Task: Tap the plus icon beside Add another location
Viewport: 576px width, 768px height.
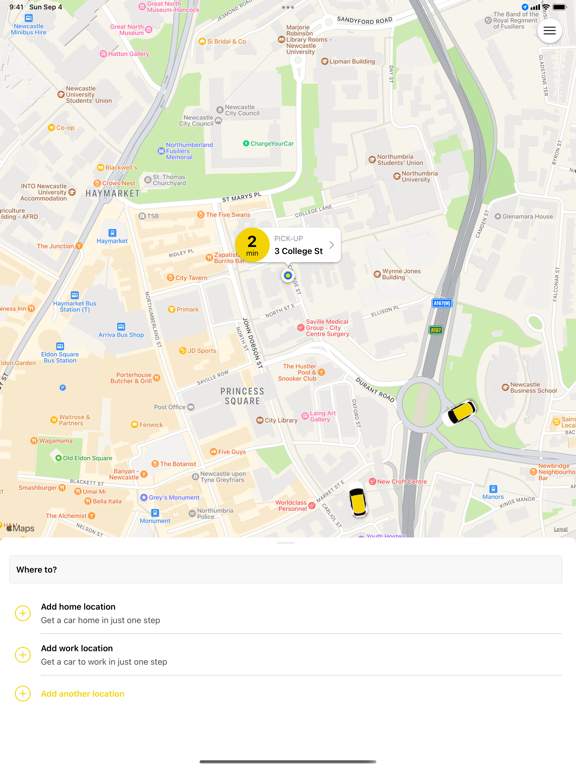Action: point(23,694)
